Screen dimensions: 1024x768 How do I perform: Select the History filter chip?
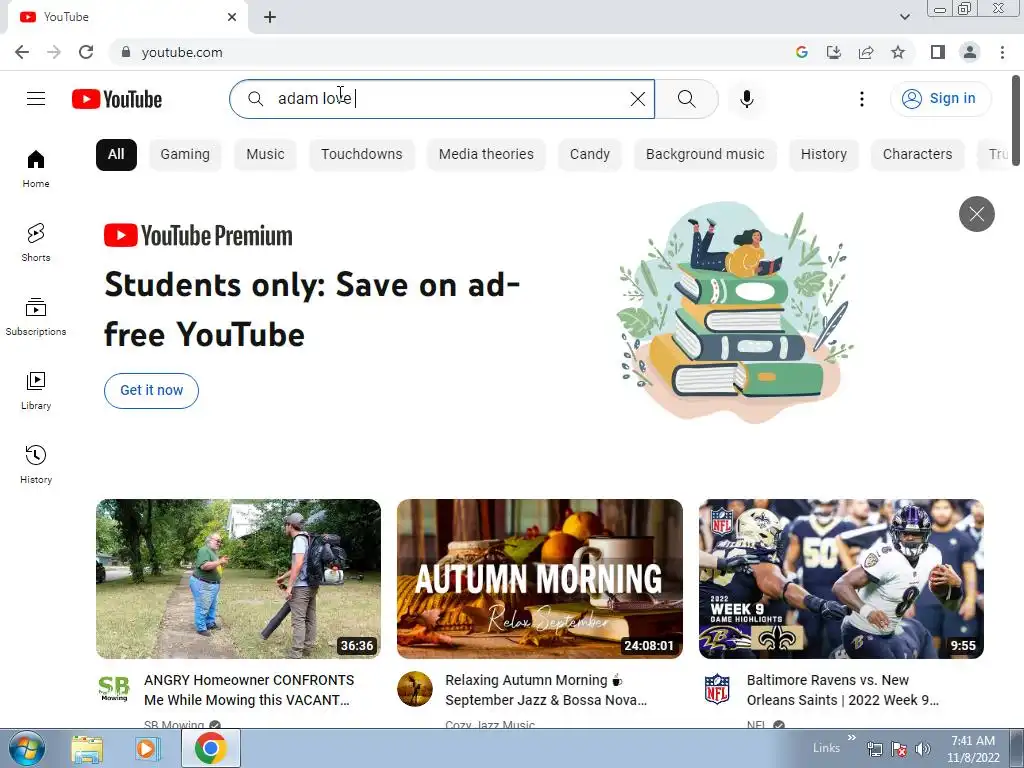tap(824, 154)
